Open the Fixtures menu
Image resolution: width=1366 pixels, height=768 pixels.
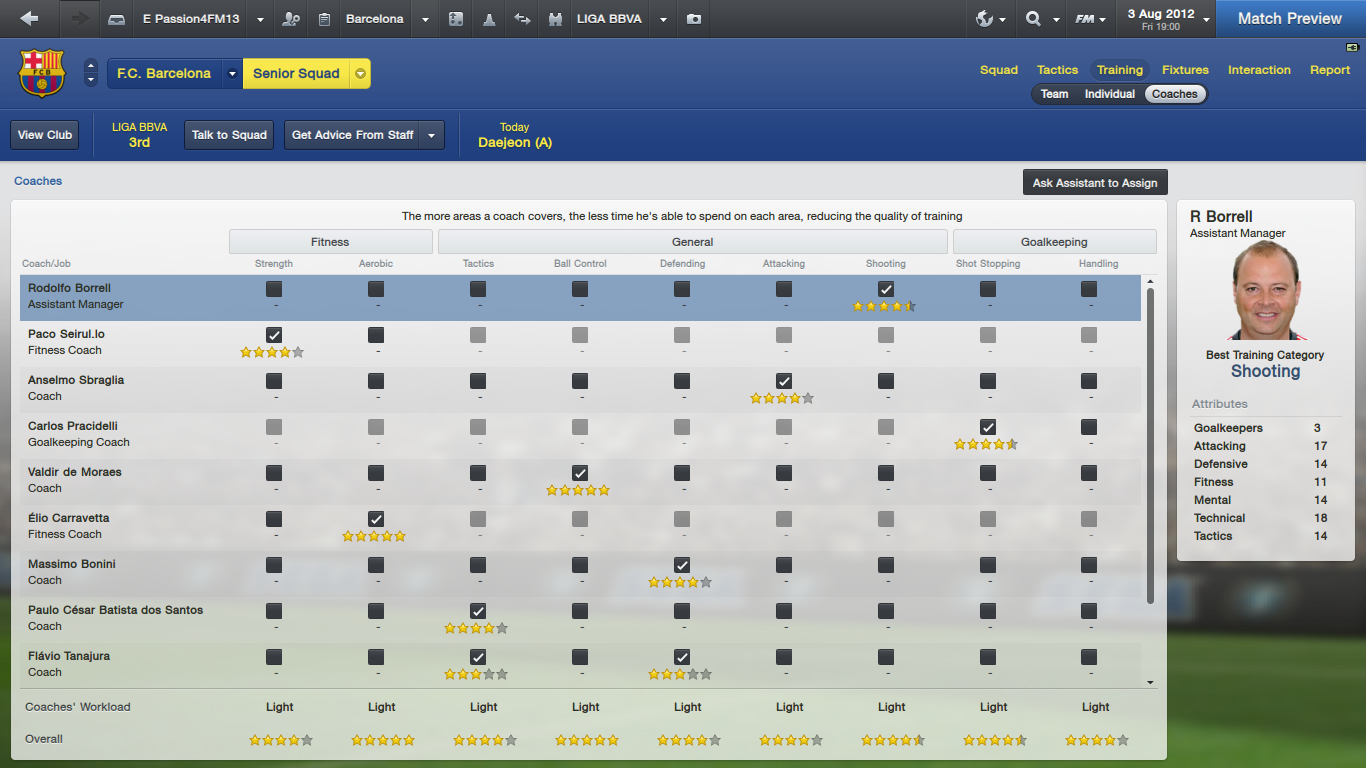point(1185,70)
